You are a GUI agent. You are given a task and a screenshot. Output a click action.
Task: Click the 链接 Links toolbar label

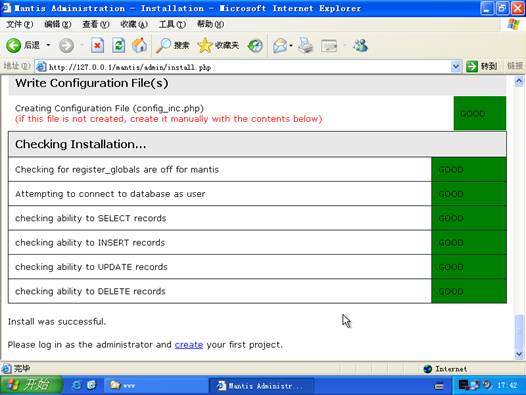515,66
